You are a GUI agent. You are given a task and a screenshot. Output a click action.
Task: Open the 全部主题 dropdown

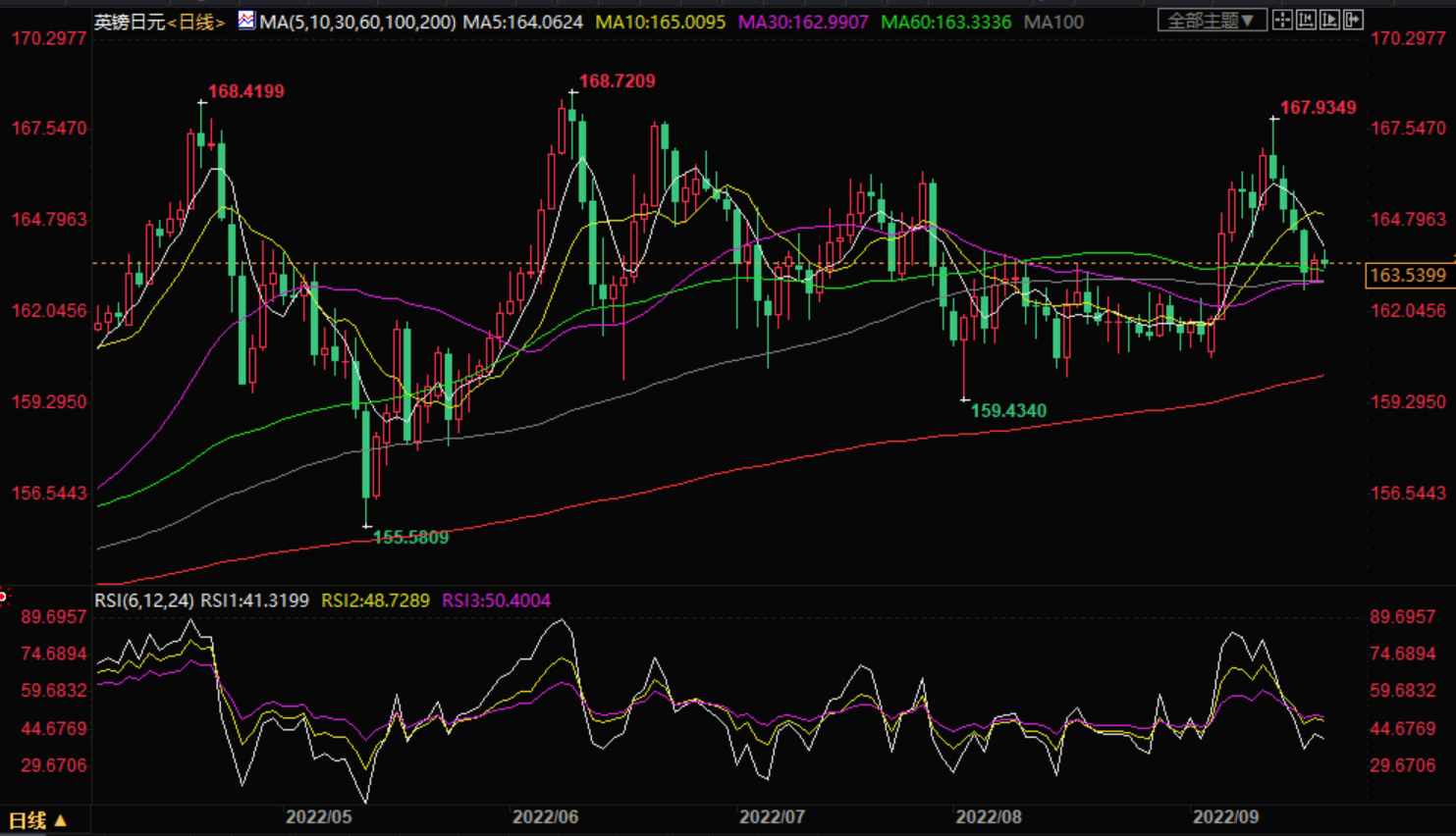pos(1211,21)
